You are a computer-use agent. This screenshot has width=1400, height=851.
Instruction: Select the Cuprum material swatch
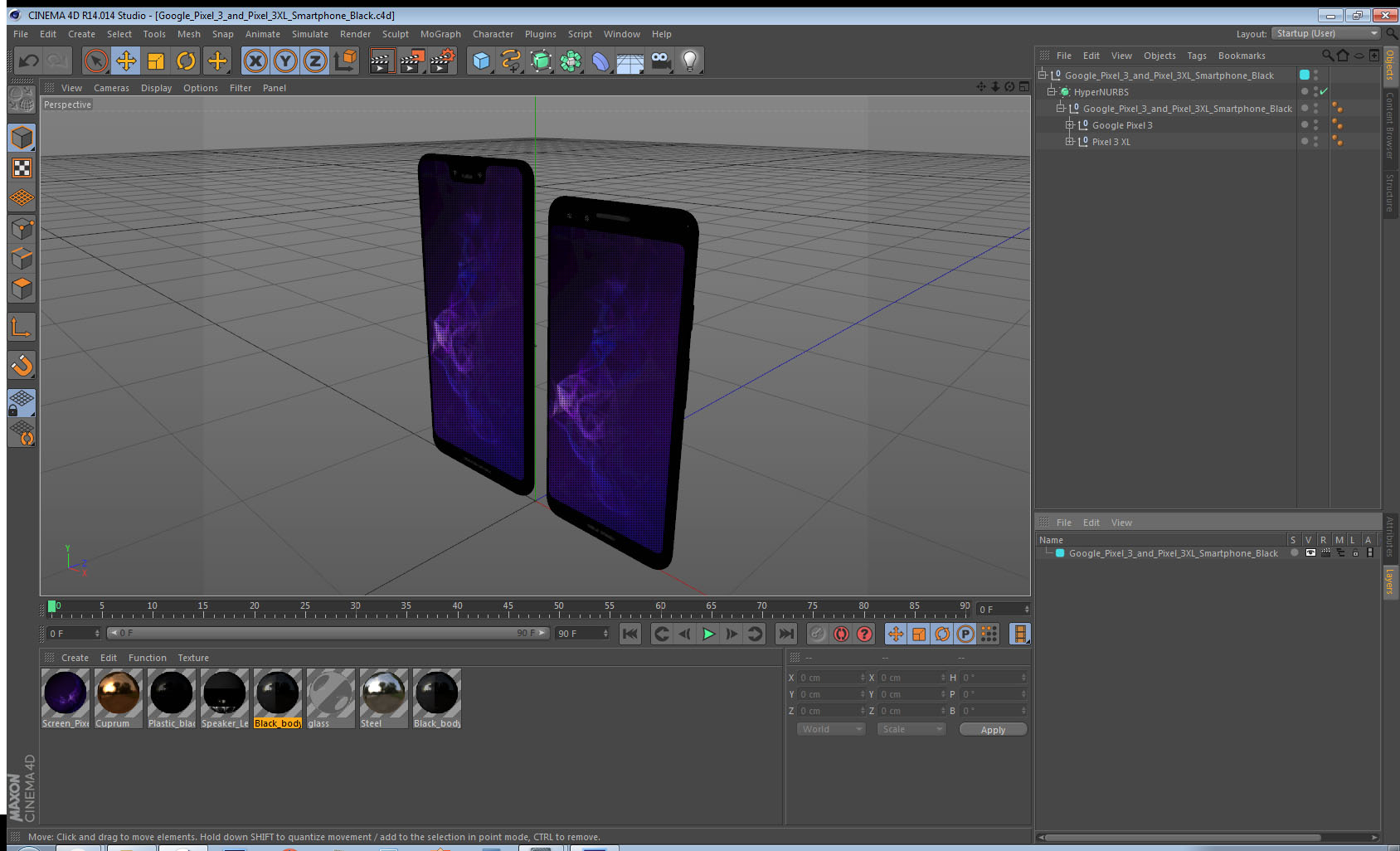119,699
